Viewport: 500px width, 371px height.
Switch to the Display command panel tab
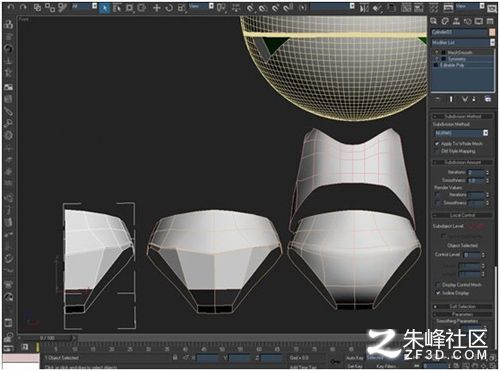click(479, 21)
